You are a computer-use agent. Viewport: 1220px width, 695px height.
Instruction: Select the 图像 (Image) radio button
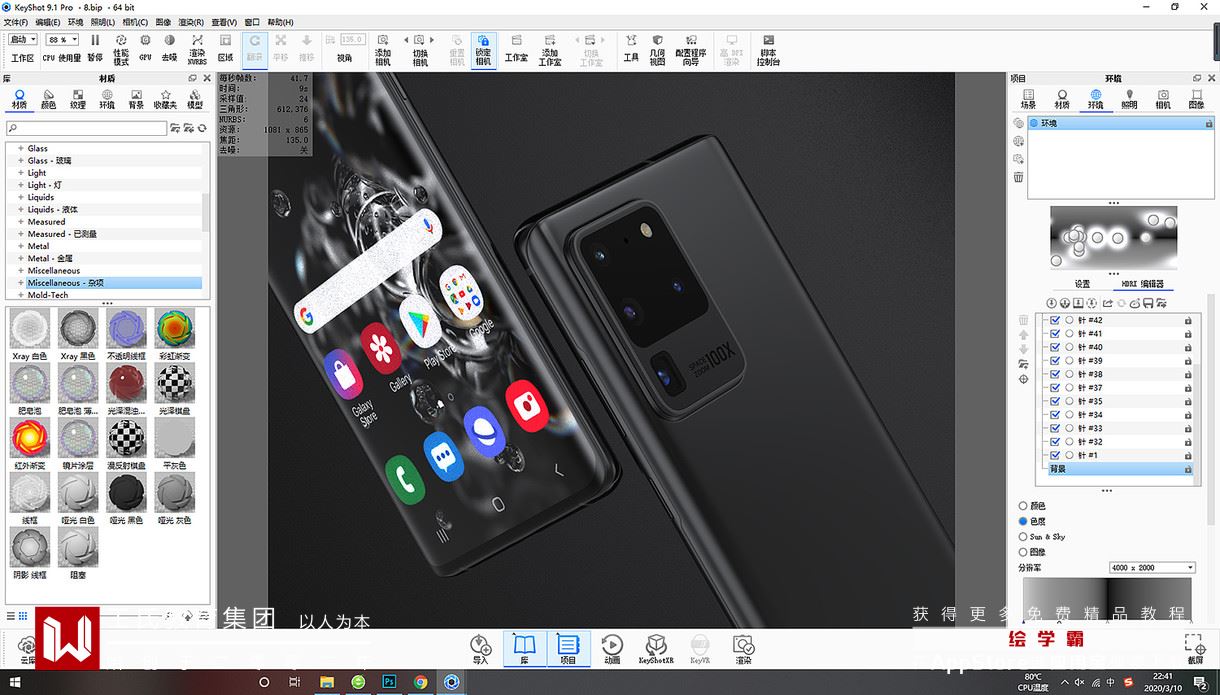[x=1023, y=552]
